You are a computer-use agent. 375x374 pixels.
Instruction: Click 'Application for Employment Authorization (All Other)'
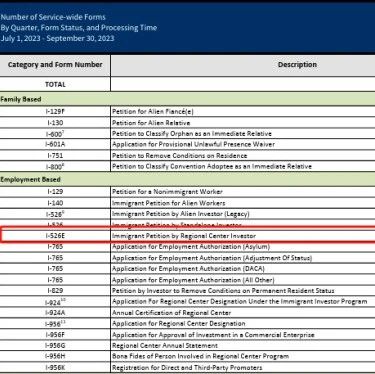pos(193,280)
